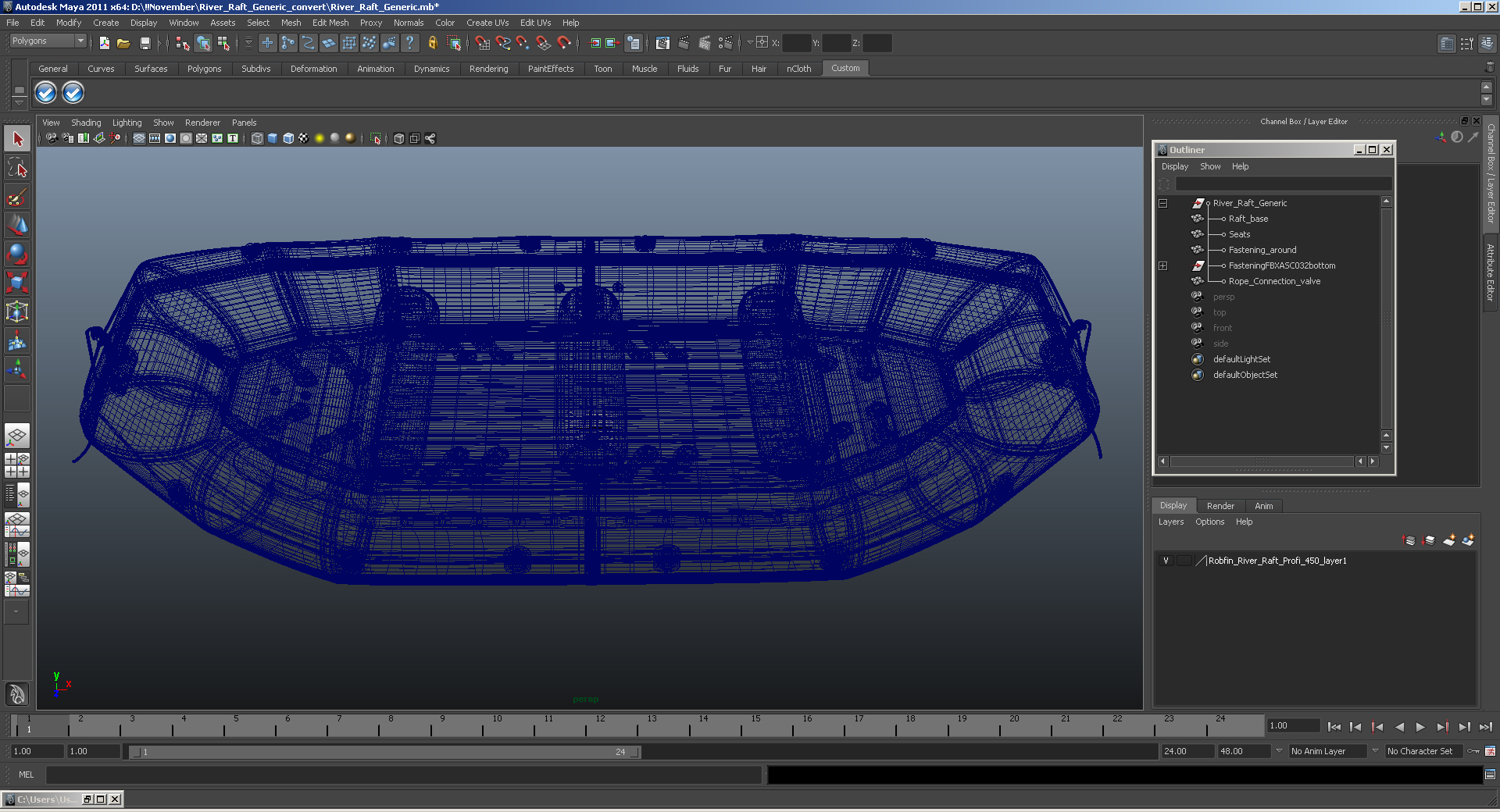
Task: Open the viewport Shading menu
Action: coord(86,123)
